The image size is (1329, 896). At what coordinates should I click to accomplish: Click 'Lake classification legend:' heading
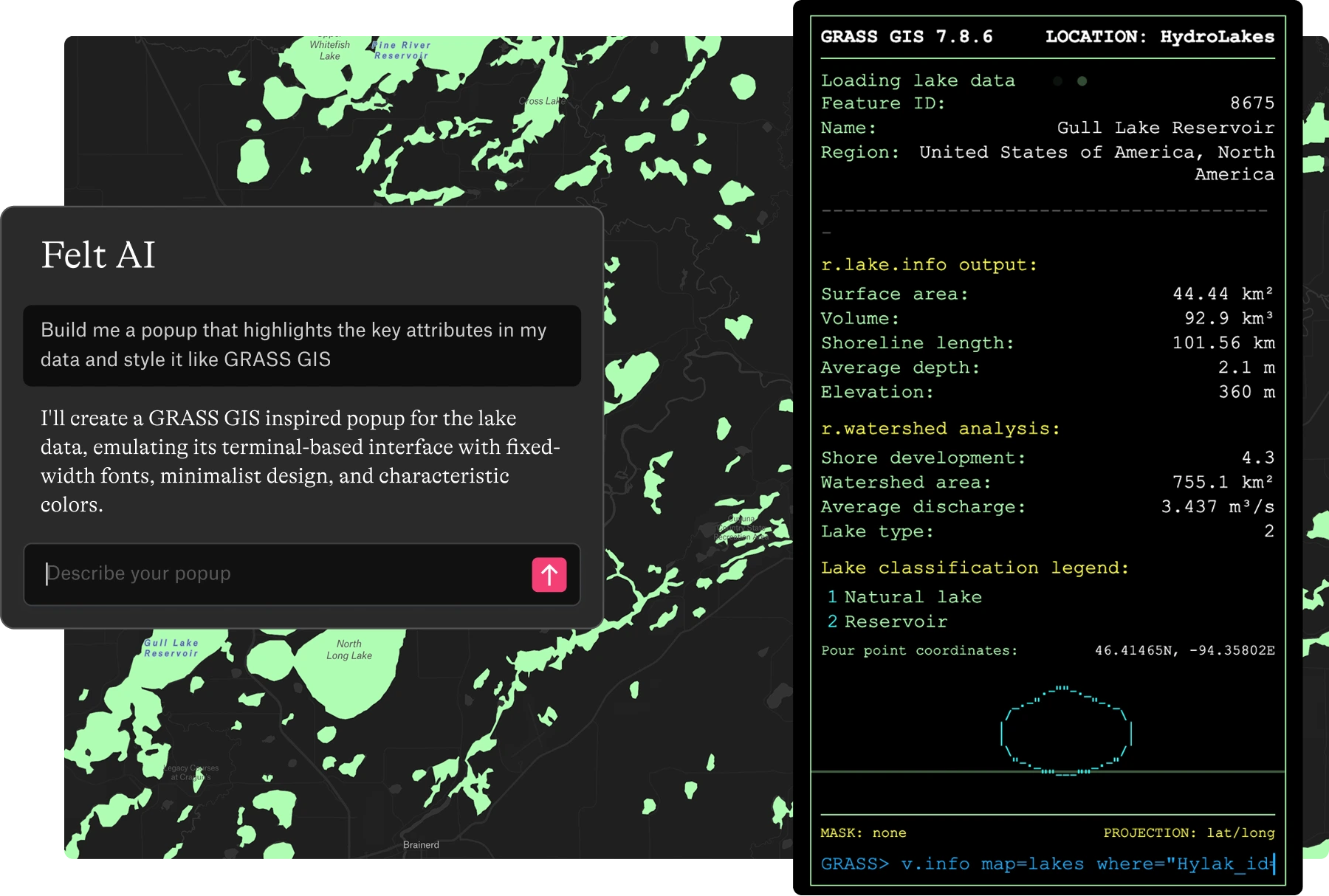(975, 568)
